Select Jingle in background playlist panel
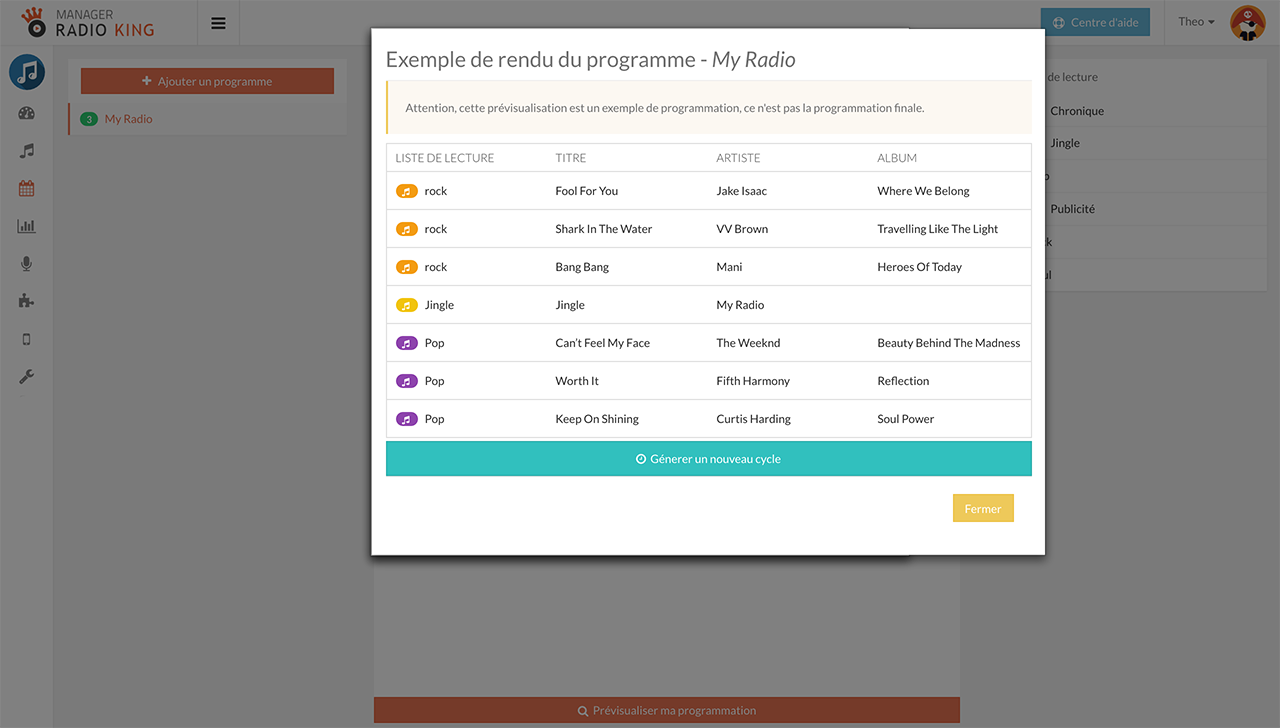 [x=1065, y=143]
